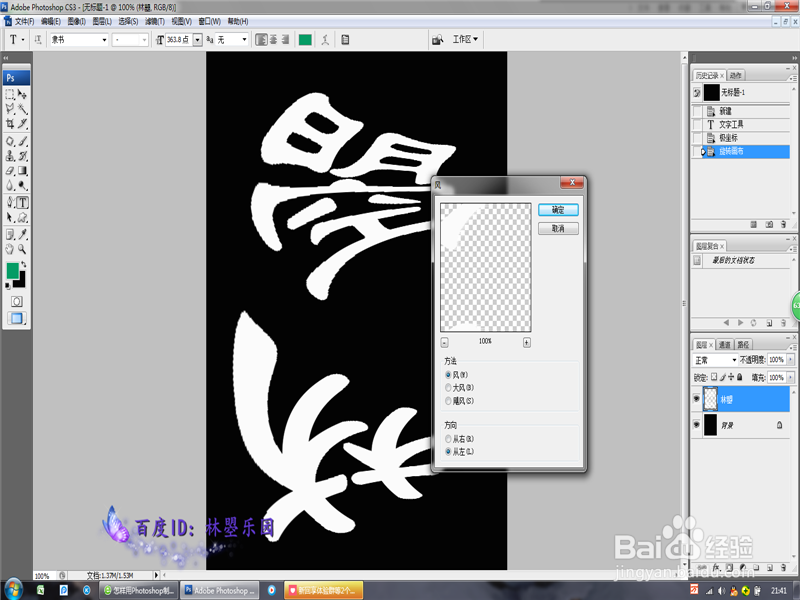
Task: Select the Brush tool
Action: 22,141
